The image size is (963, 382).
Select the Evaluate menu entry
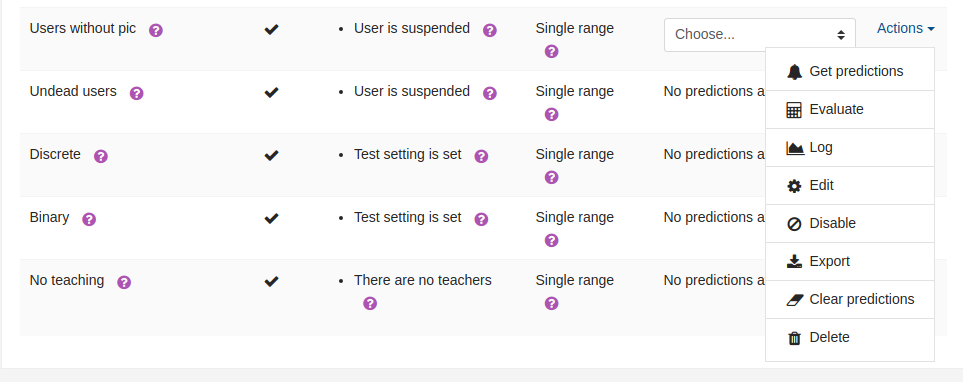[850, 110]
